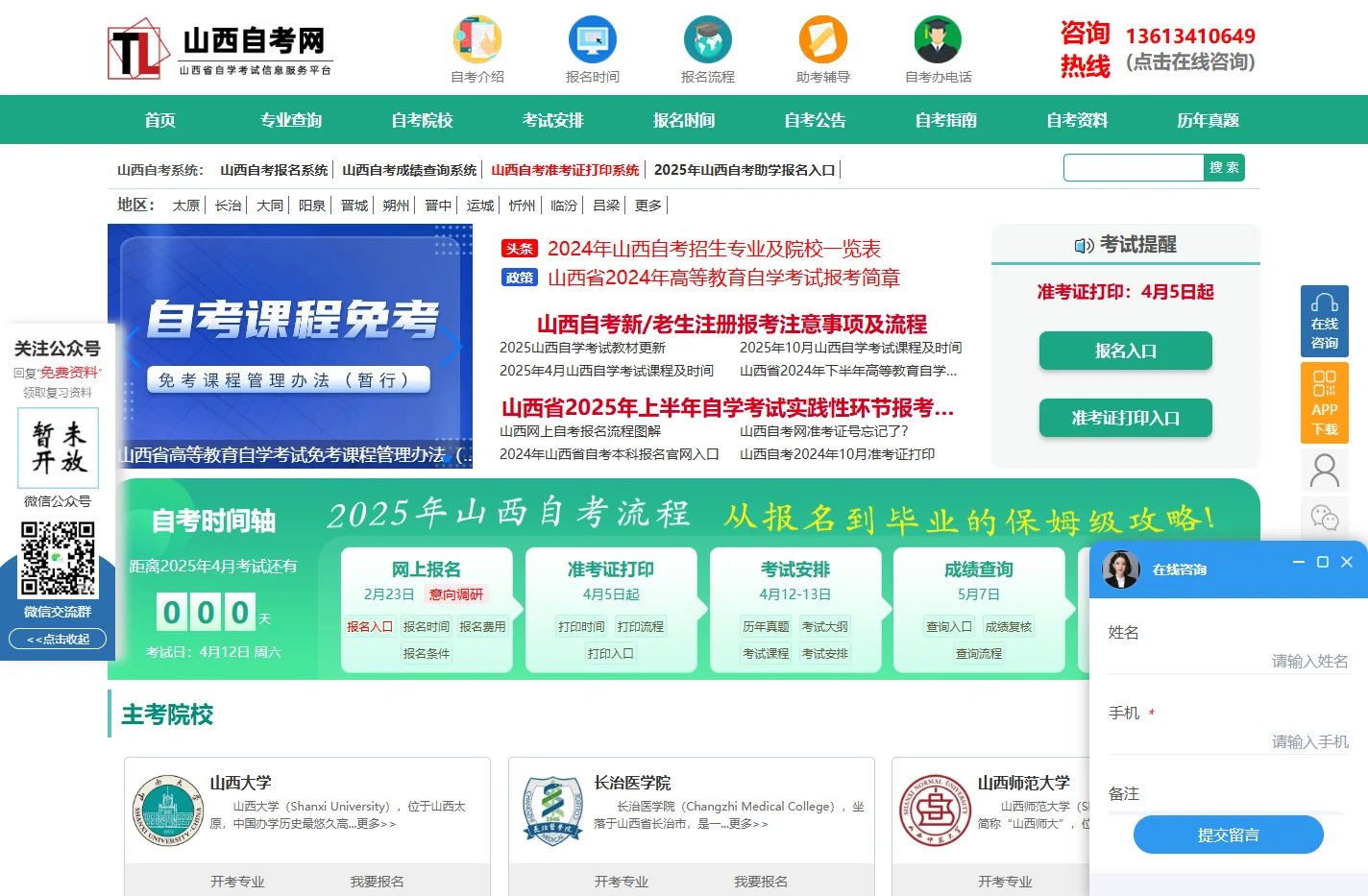The image size is (1368, 896).
Task: Click the 自考介绍 icon
Action: [x=477, y=39]
